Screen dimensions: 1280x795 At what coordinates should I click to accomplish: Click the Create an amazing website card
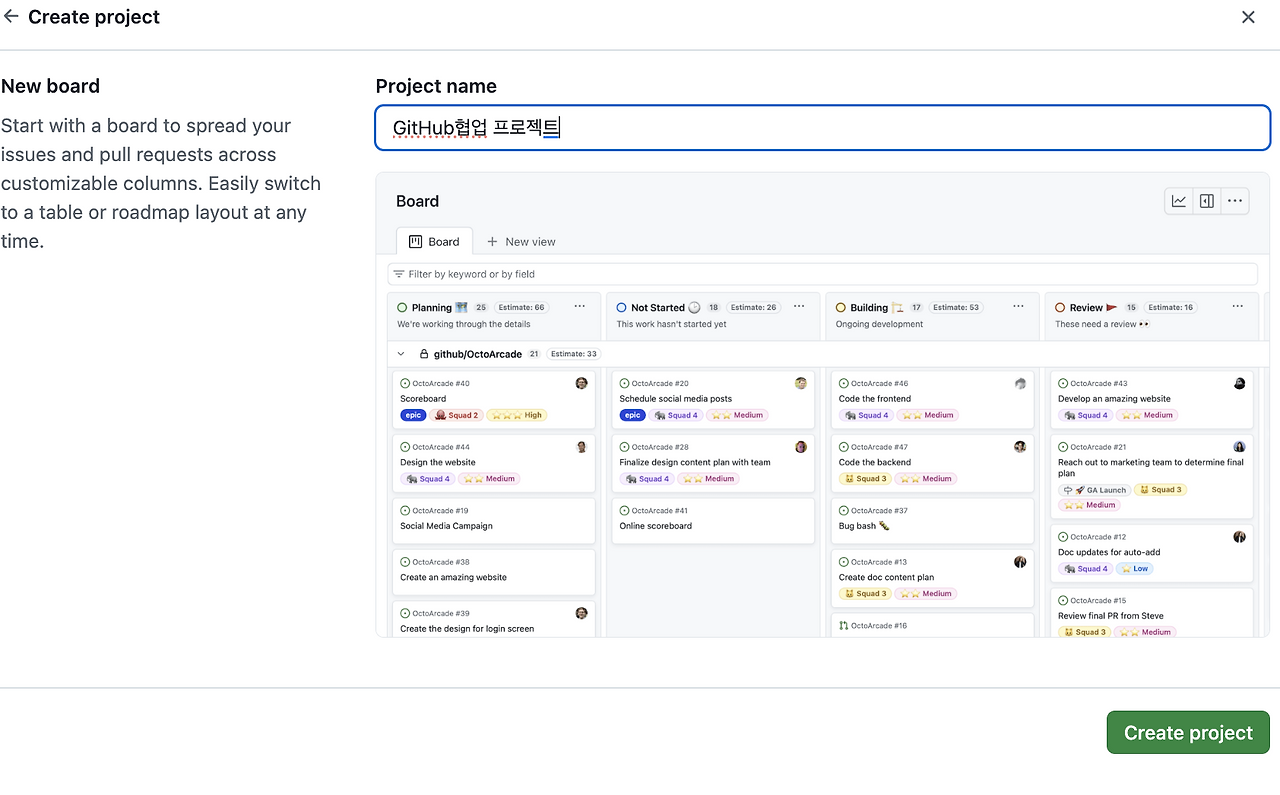pos(494,571)
